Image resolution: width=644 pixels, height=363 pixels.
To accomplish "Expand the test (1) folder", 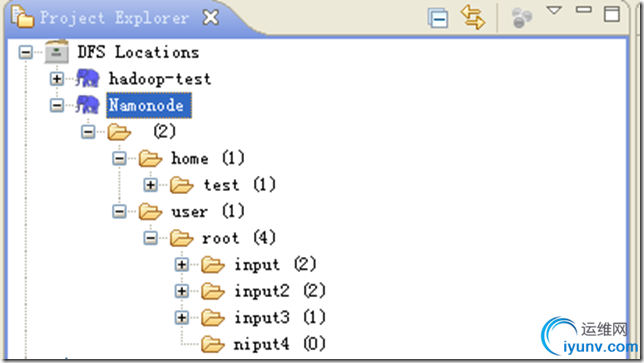I will coord(150,185).
